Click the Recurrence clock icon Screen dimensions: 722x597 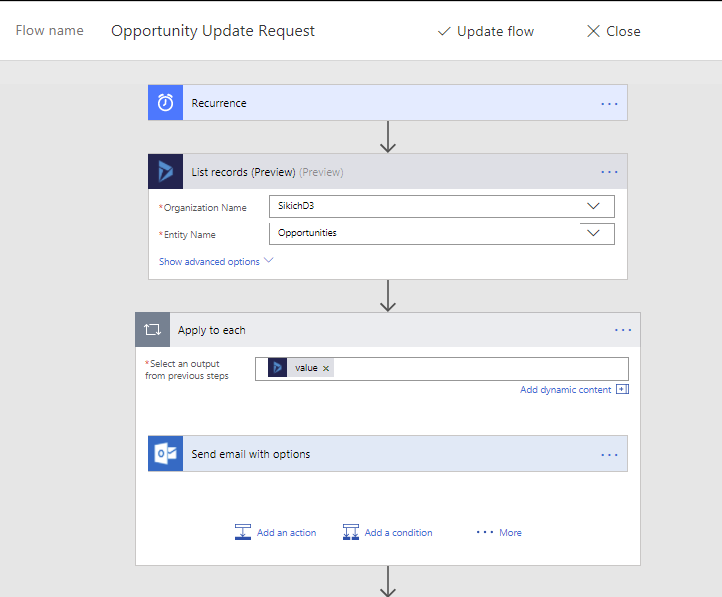[165, 103]
